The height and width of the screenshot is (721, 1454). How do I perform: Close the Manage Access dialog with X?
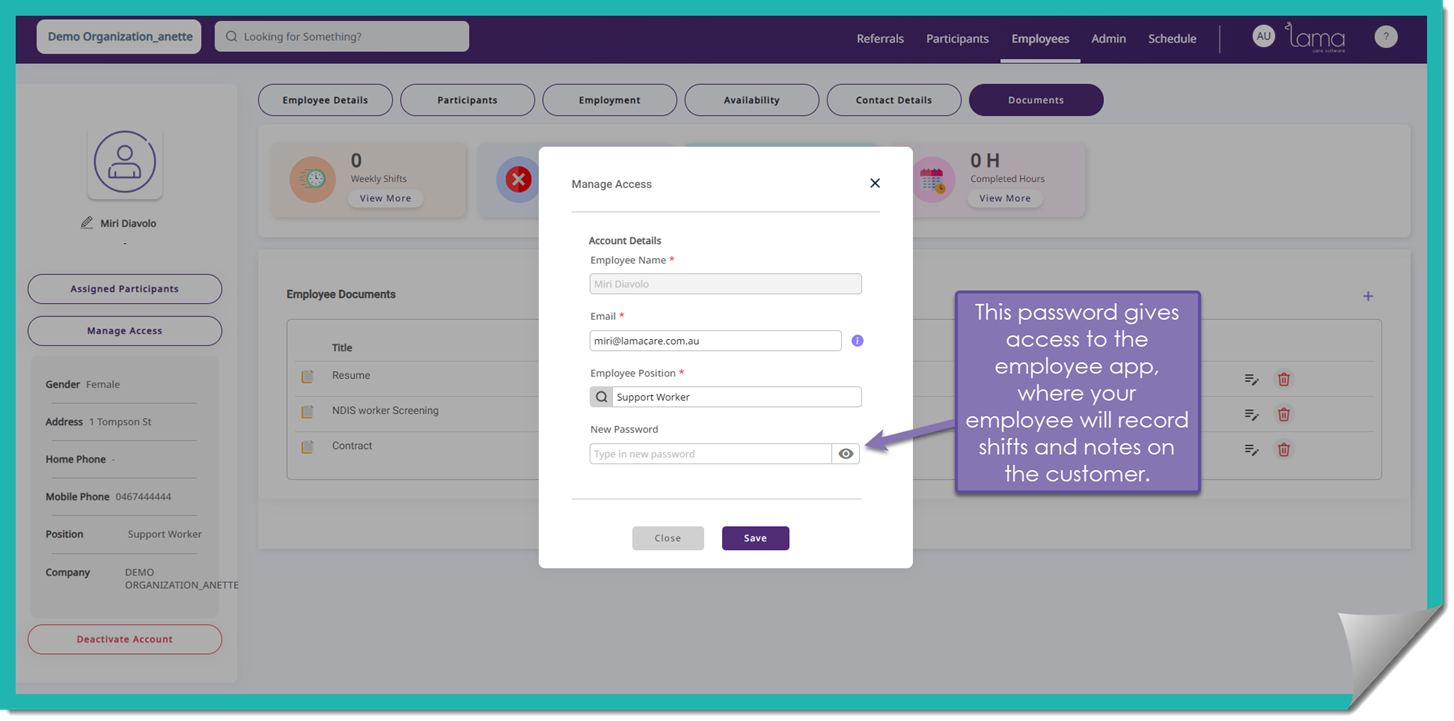point(875,183)
